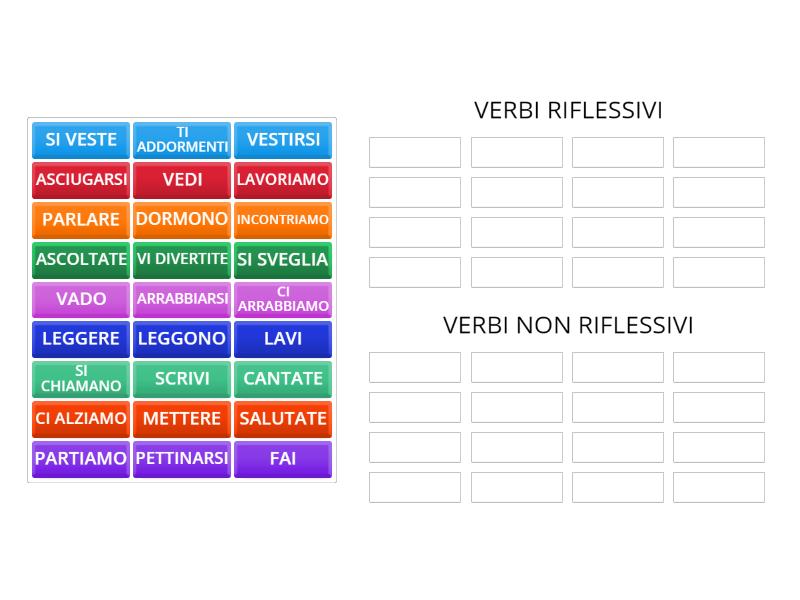Image resolution: width=800 pixels, height=600 pixels.
Task: Click the LAVORIAMO tile
Action: click(283, 180)
